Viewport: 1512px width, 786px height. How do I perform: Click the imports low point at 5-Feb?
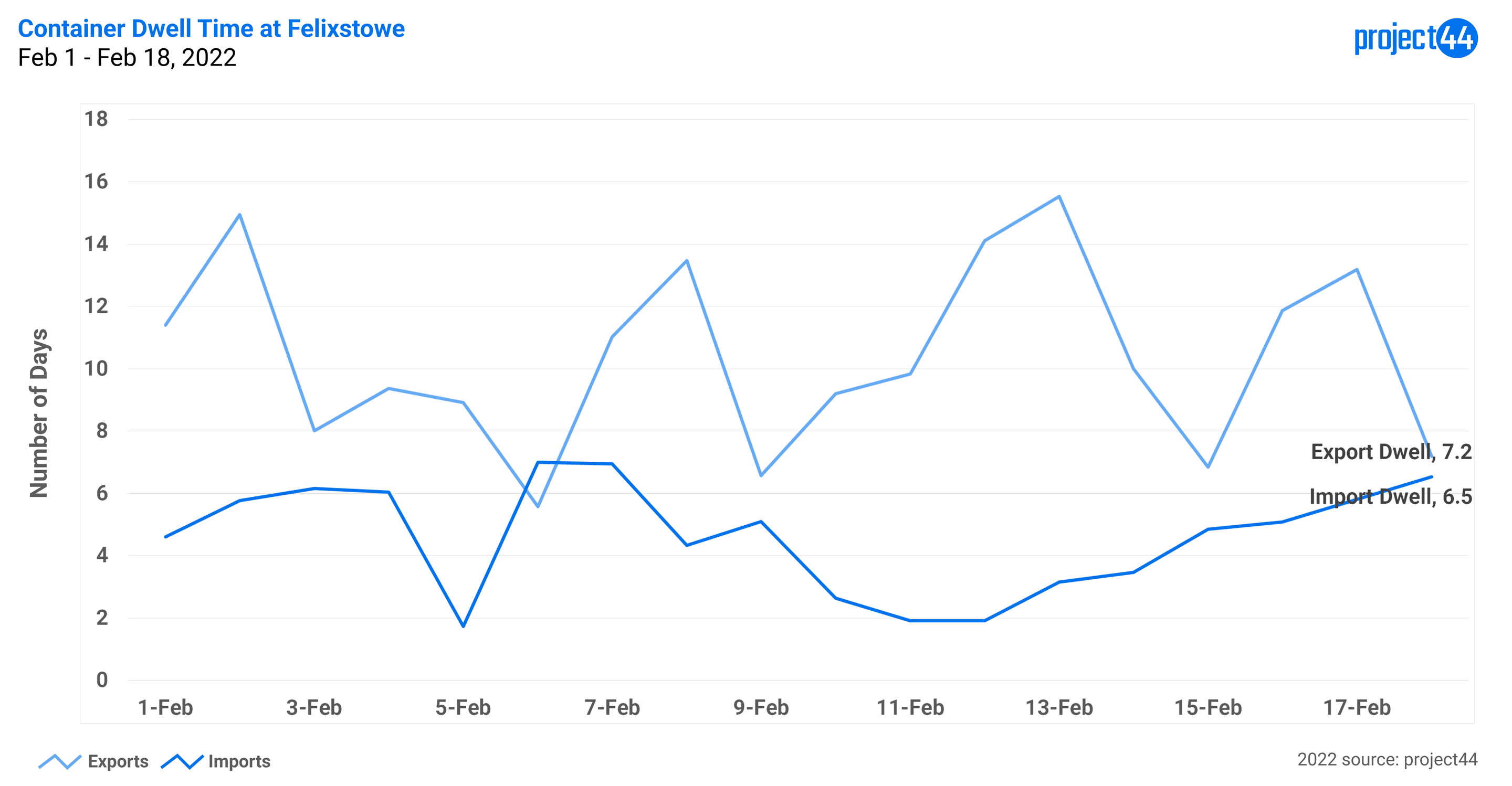pos(463,626)
